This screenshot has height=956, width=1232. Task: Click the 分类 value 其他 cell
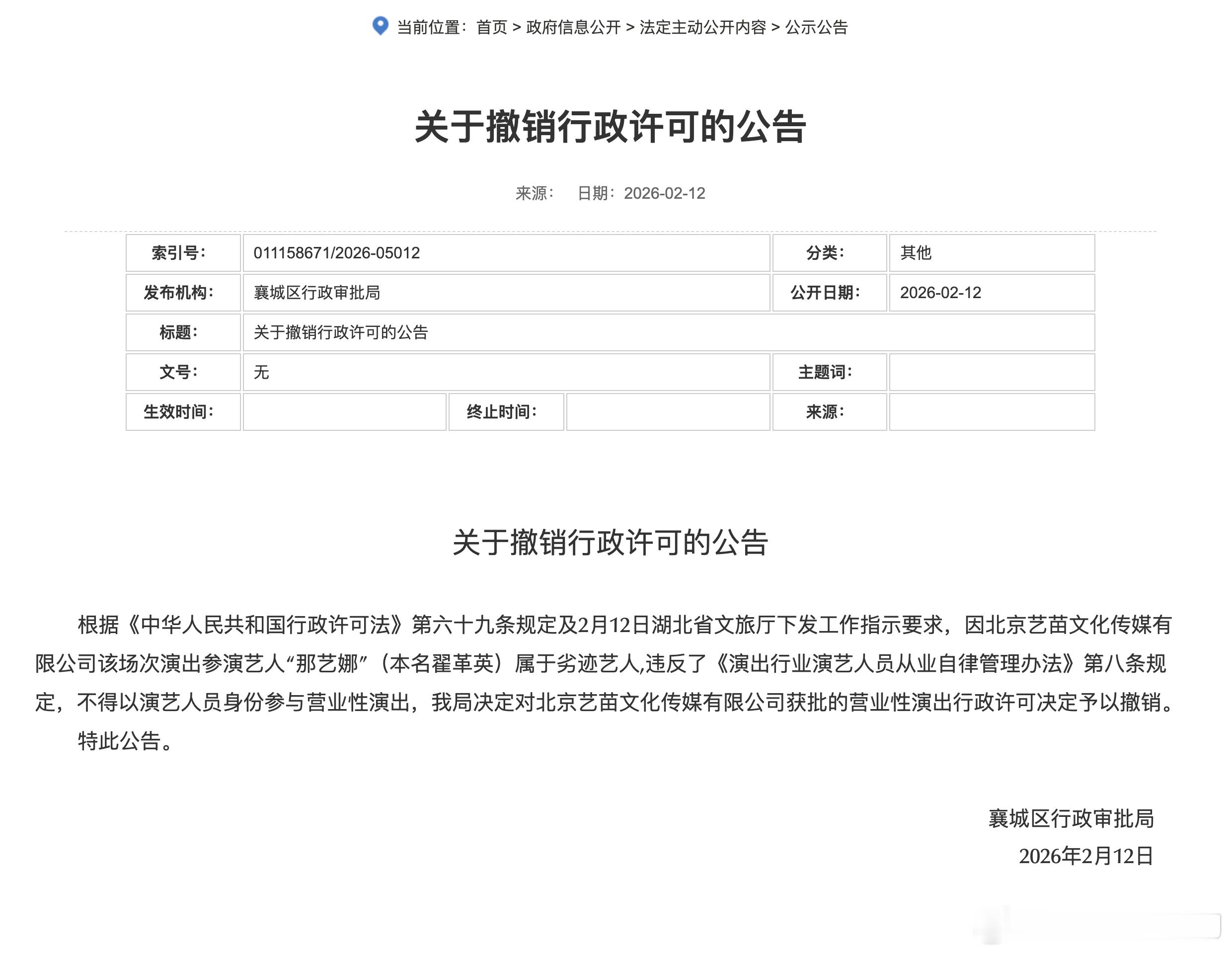click(916, 253)
